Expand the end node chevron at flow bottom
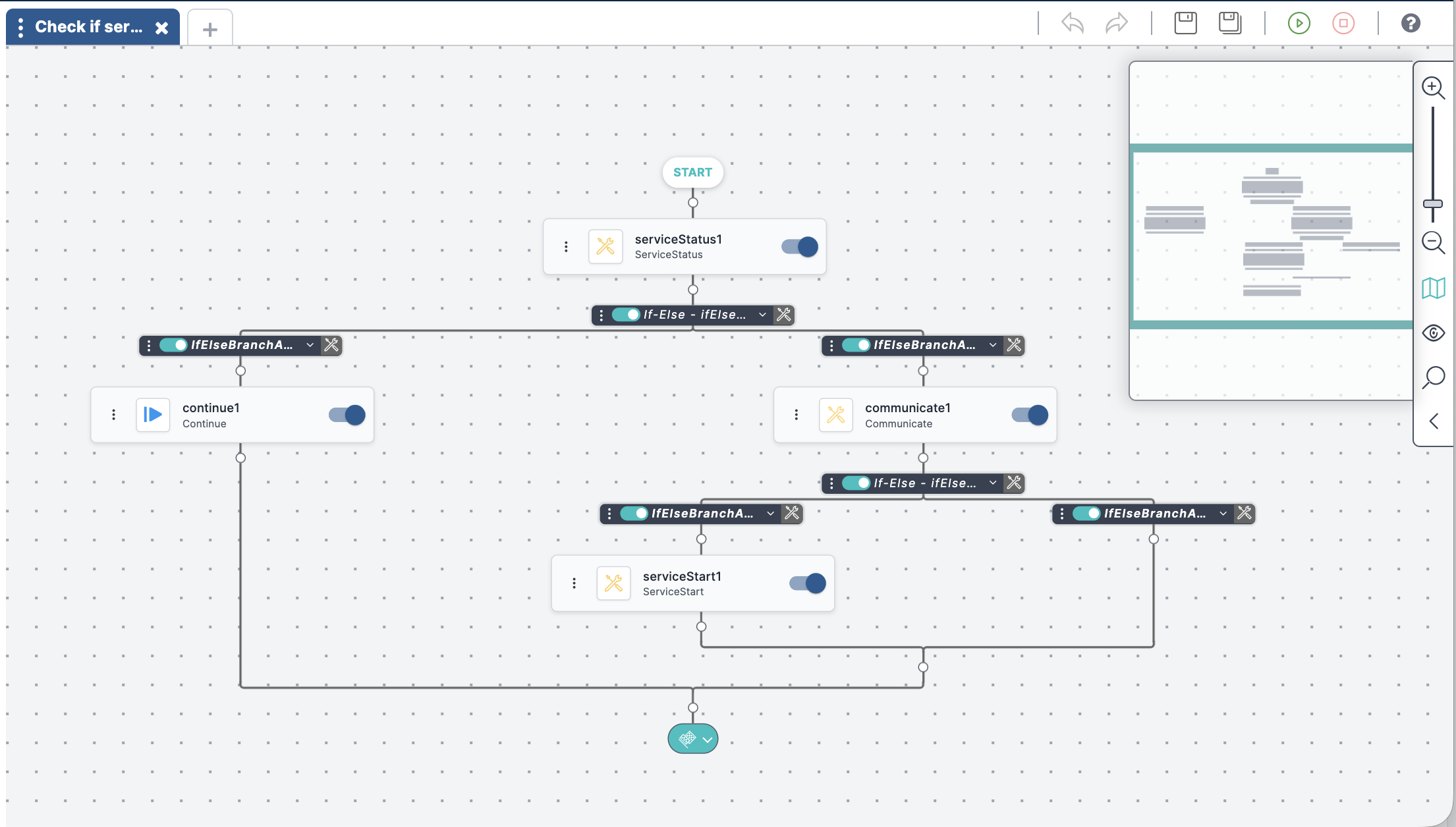This screenshot has height=827, width=1456. pos(708,739)
